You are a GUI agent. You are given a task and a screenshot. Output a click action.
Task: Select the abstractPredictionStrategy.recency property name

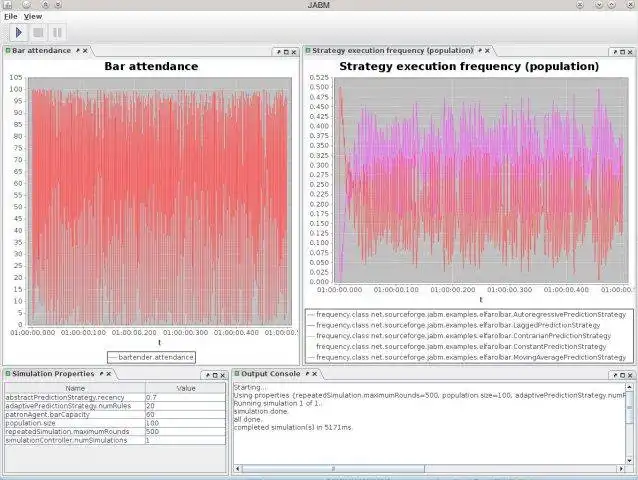coord(75,397)
